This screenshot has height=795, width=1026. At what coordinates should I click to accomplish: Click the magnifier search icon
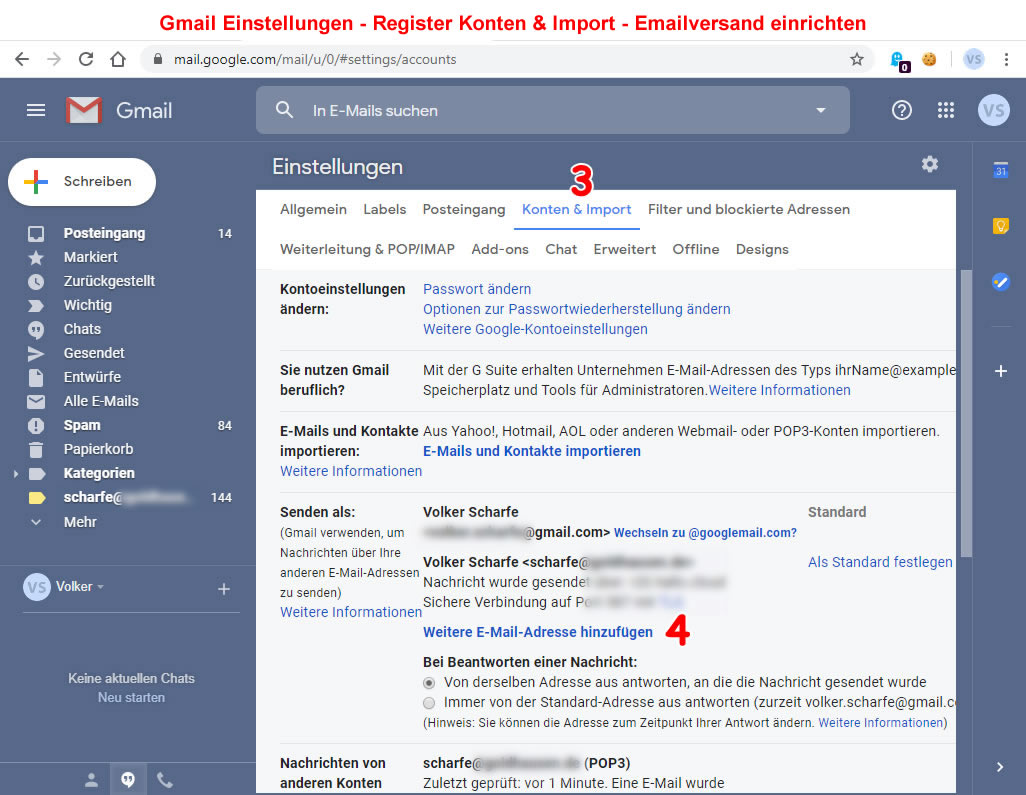(x=284, y=110)
